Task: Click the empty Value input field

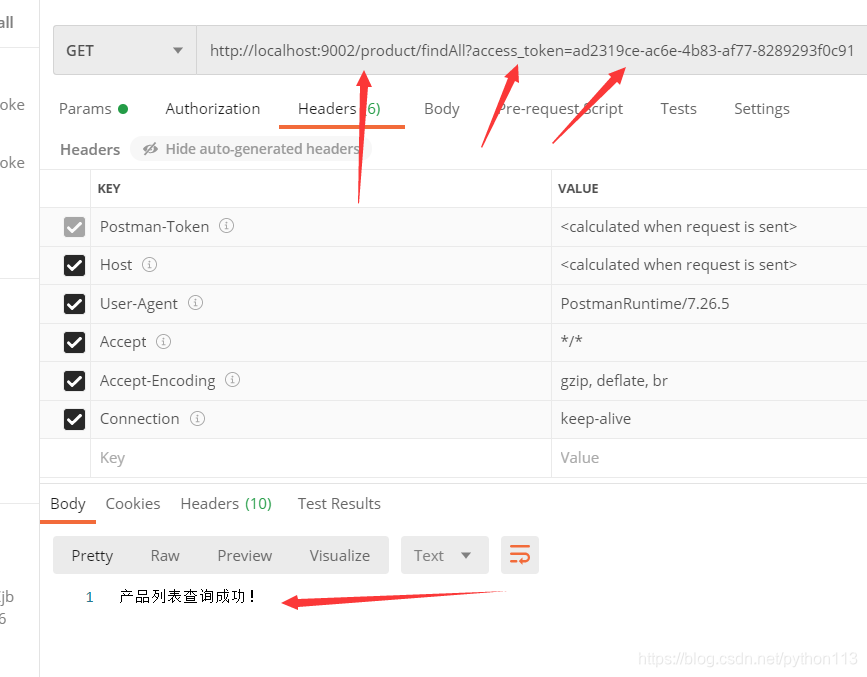Action: 709,458
